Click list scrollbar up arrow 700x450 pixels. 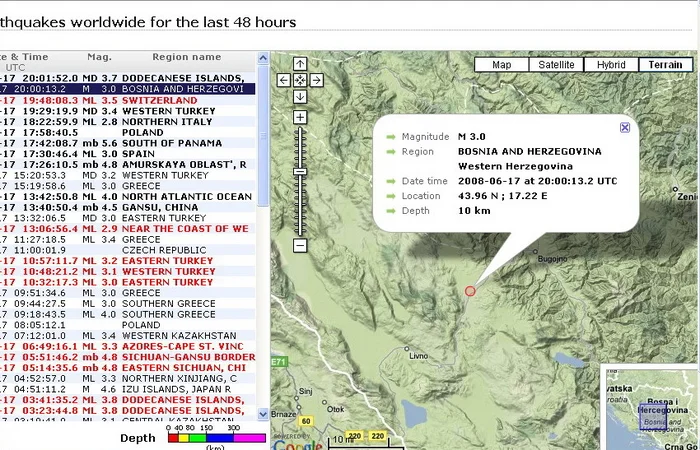click(263, 58)
